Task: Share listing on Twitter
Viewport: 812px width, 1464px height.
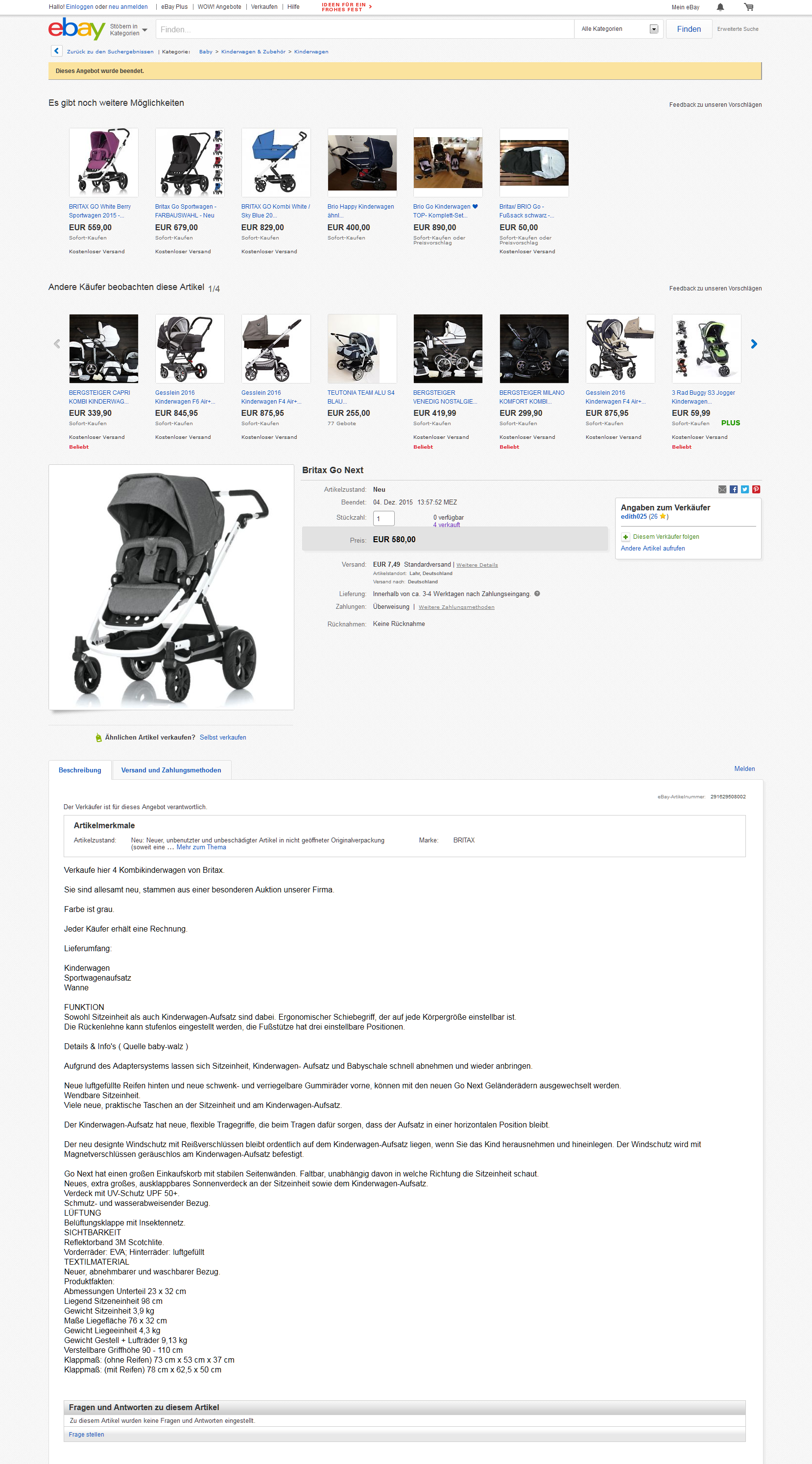Action: pos(745,489)
